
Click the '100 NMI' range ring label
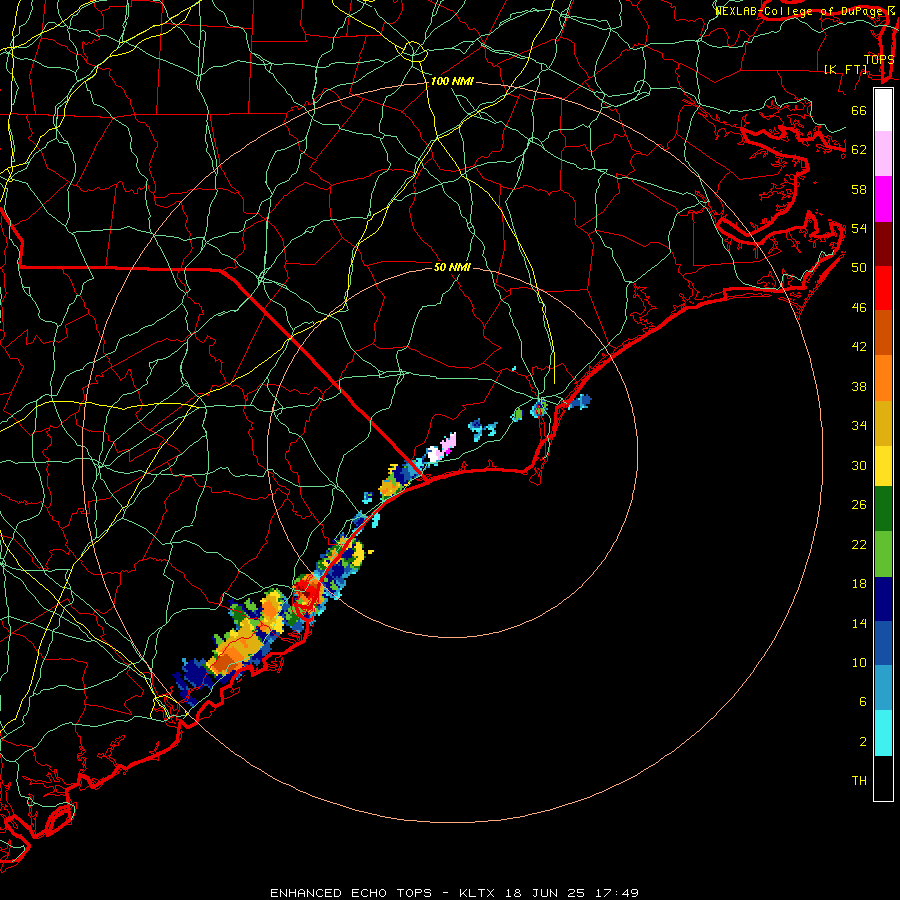tap(452, 82)
